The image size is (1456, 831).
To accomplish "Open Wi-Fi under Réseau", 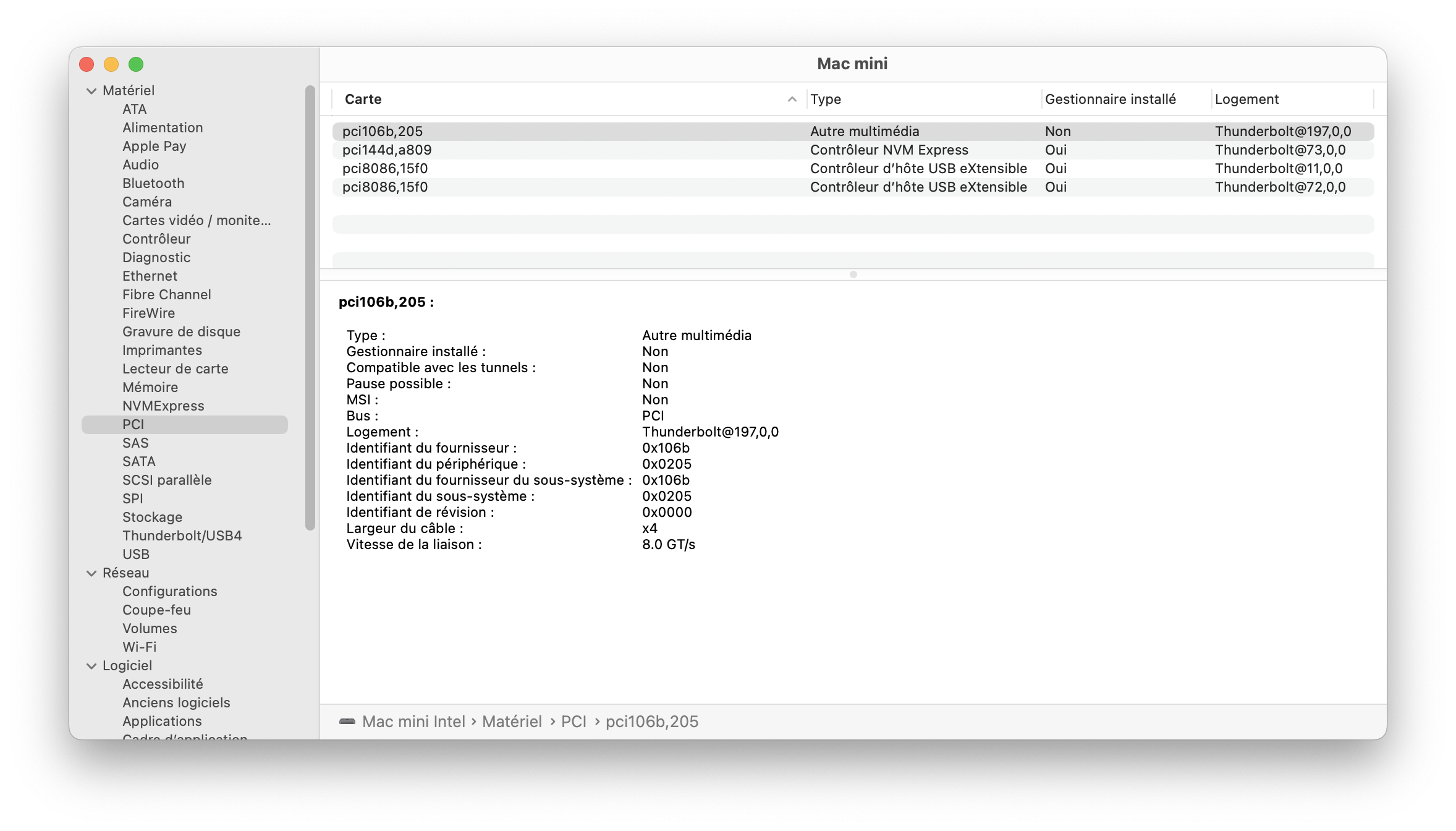I will click(x=139, y=647).
